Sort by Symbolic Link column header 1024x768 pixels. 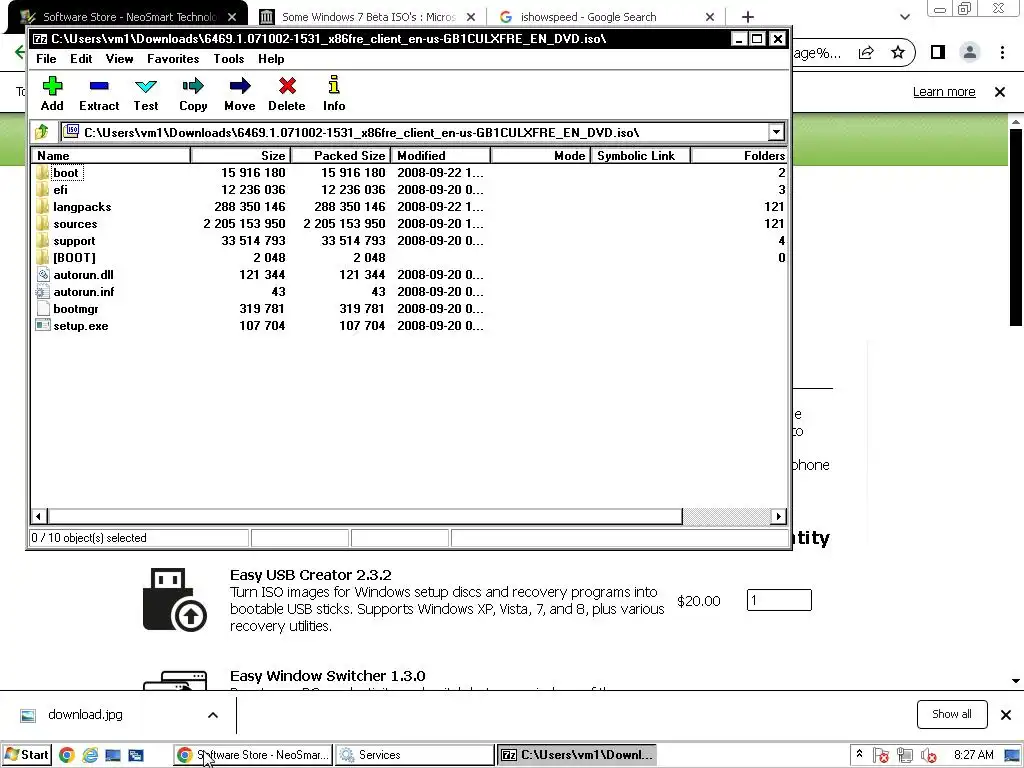tap(640, 155)
